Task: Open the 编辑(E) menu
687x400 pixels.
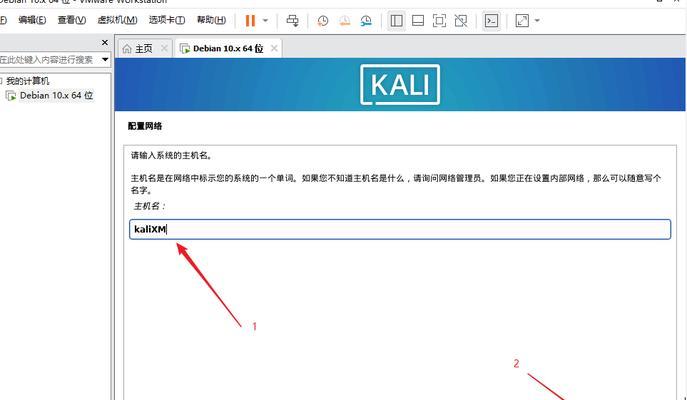Action: click(x=32, y=20)
